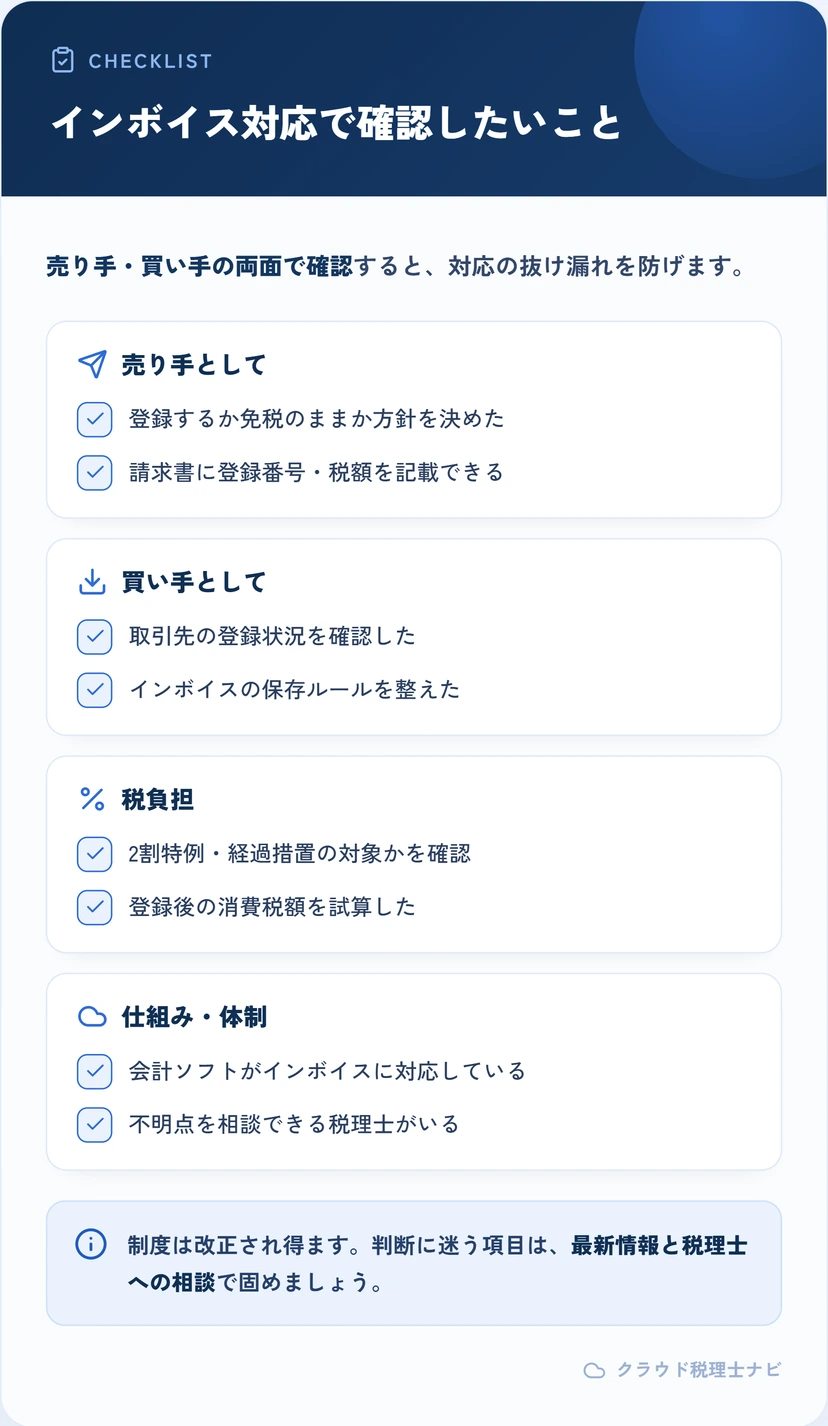
Task: Click the clipboard checklist icon in header
Action: [x=63, y=60]
